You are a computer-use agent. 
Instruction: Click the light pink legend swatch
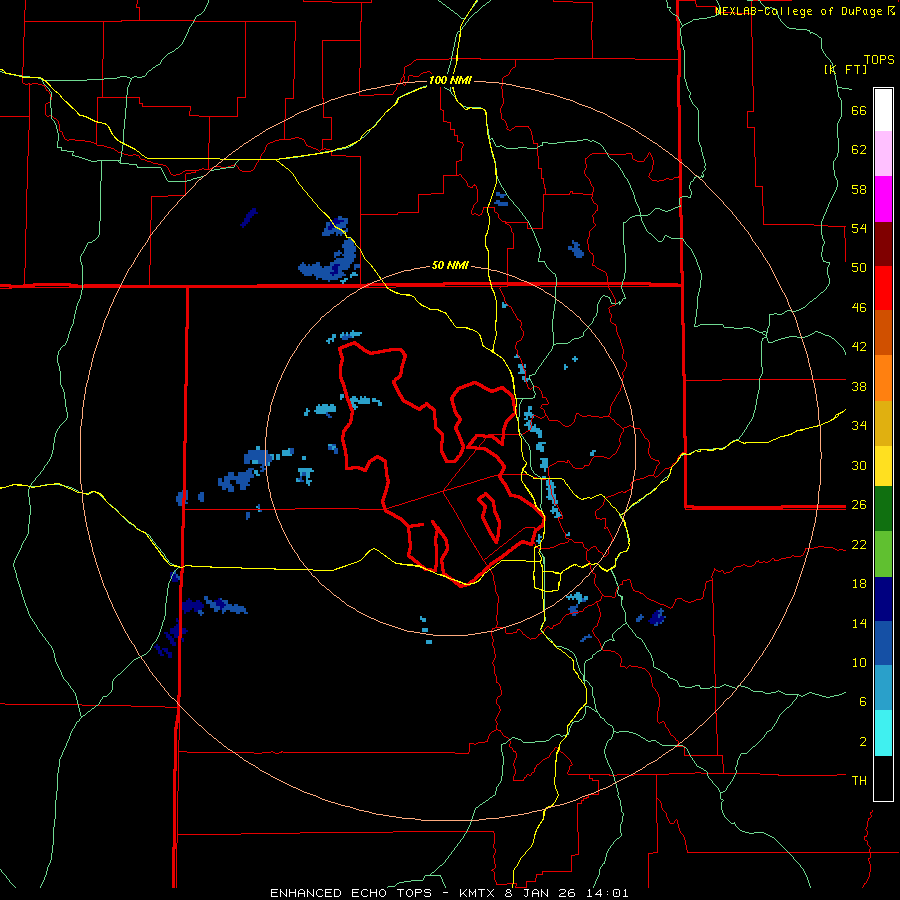click(883, 154)
